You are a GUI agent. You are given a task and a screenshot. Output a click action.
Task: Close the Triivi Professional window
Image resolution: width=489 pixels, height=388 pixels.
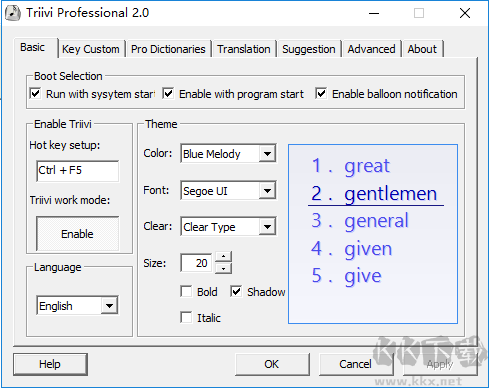[465, 13]
